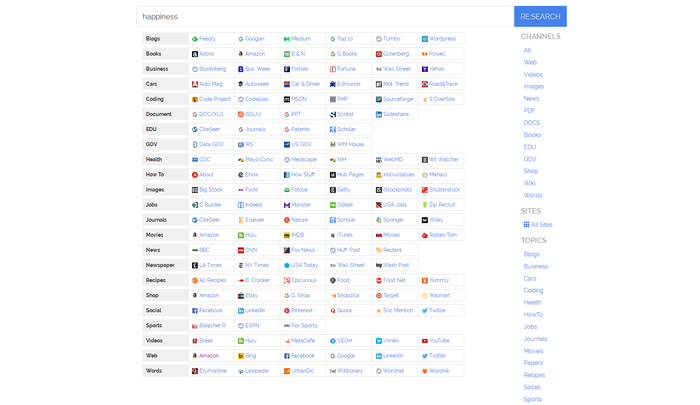Click the Pinterest icon in Social row

(287, 311)
